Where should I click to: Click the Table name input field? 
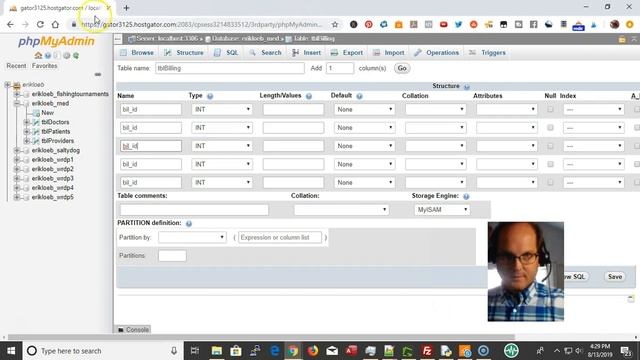click(x=230, y=68)
